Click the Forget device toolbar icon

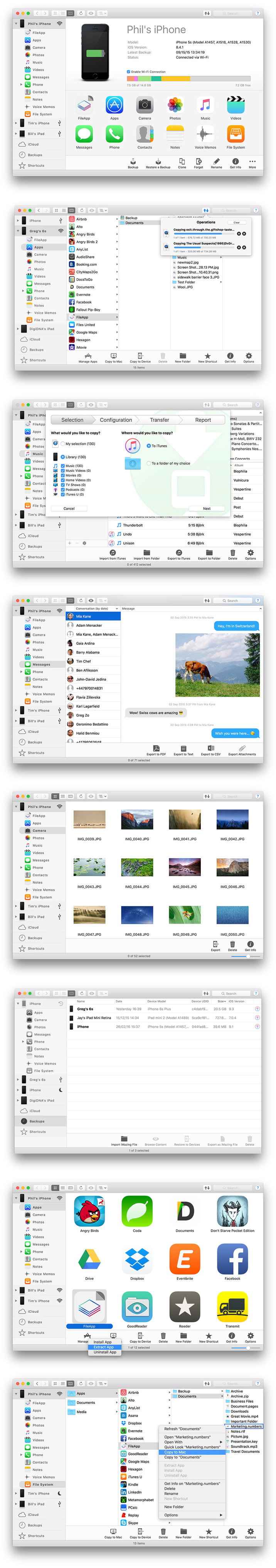tap(199, 161)
